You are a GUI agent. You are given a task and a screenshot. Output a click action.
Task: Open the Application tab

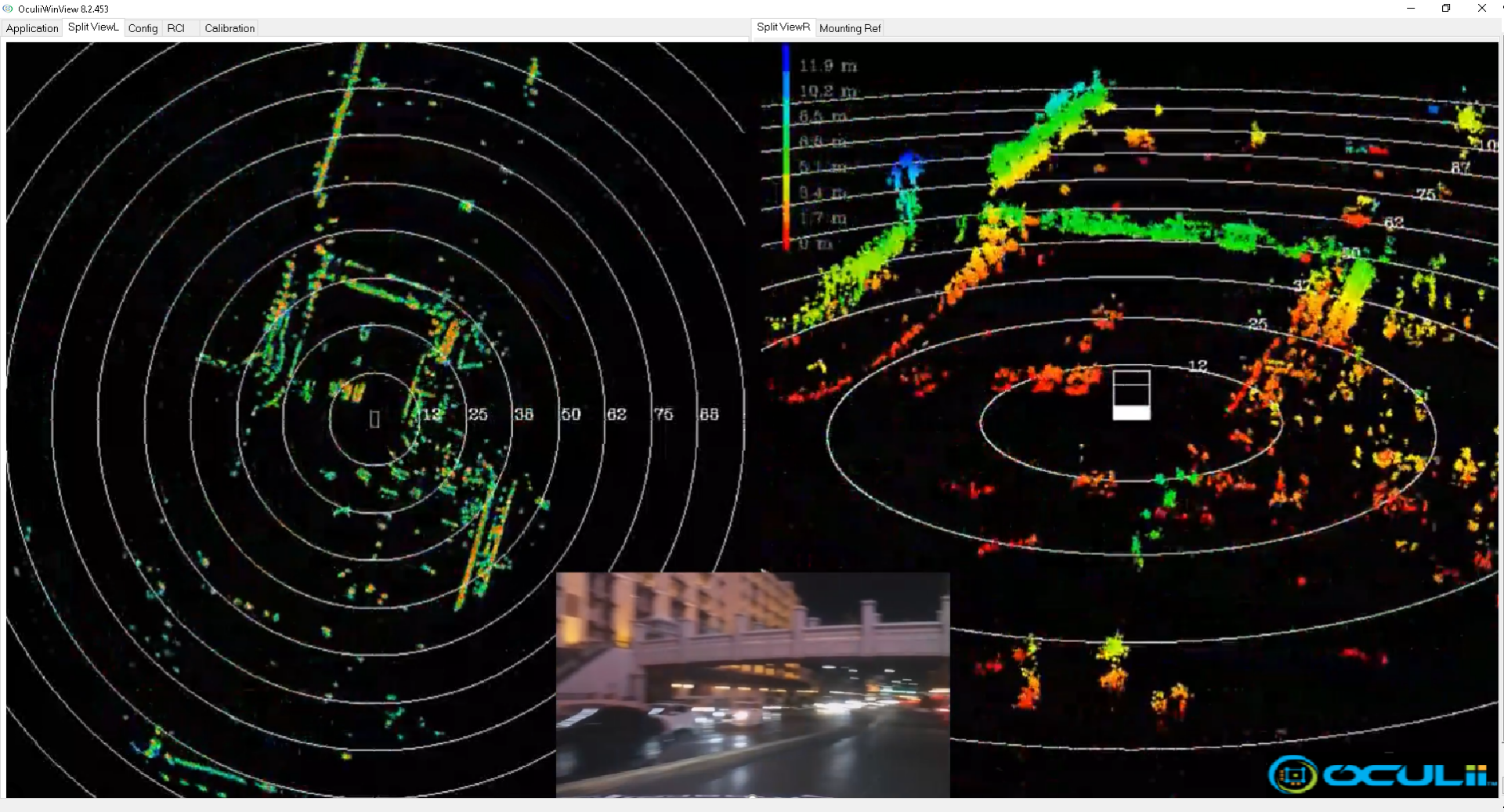32,28
